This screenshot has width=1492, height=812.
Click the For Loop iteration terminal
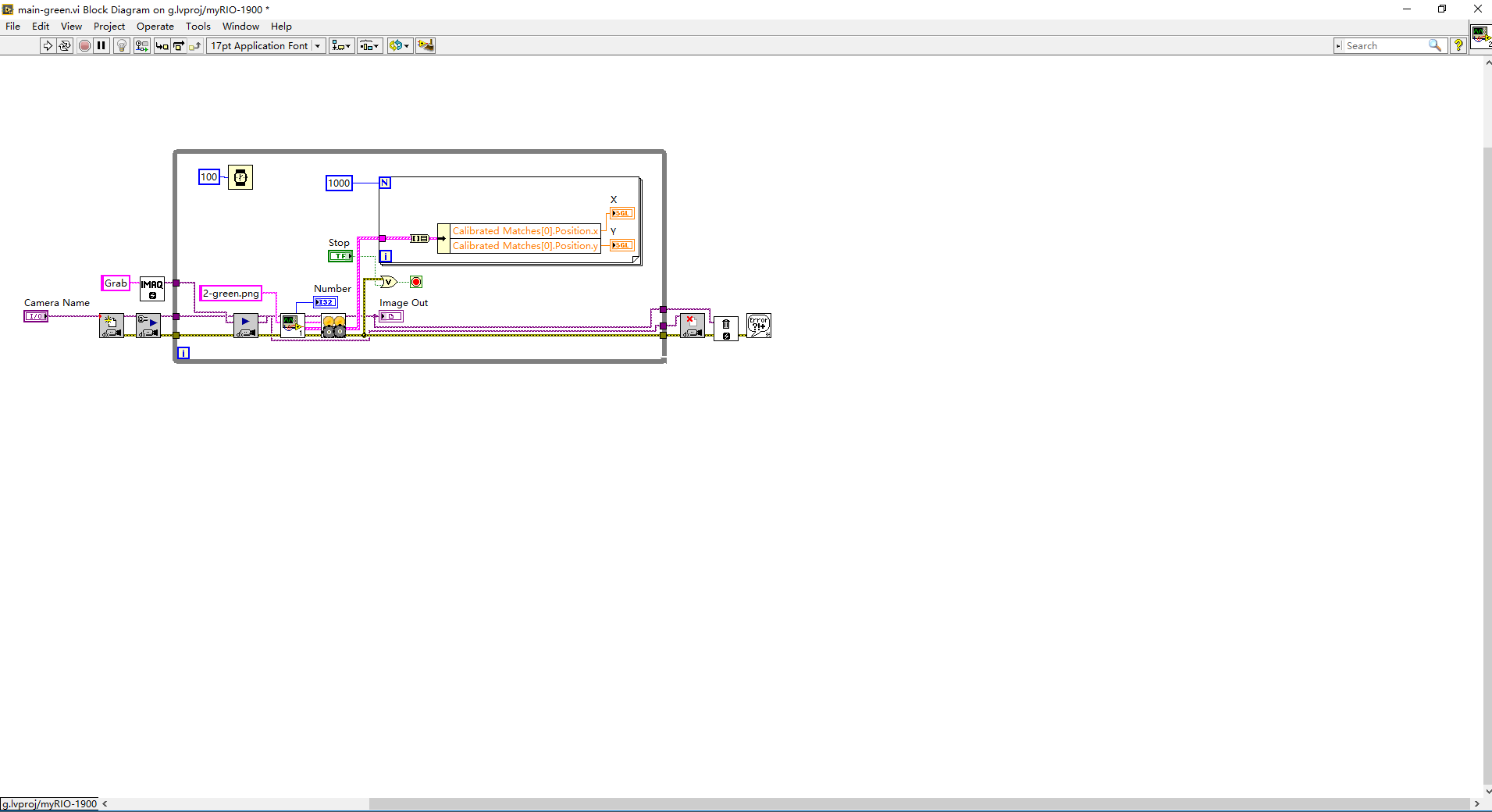[386, 256]
